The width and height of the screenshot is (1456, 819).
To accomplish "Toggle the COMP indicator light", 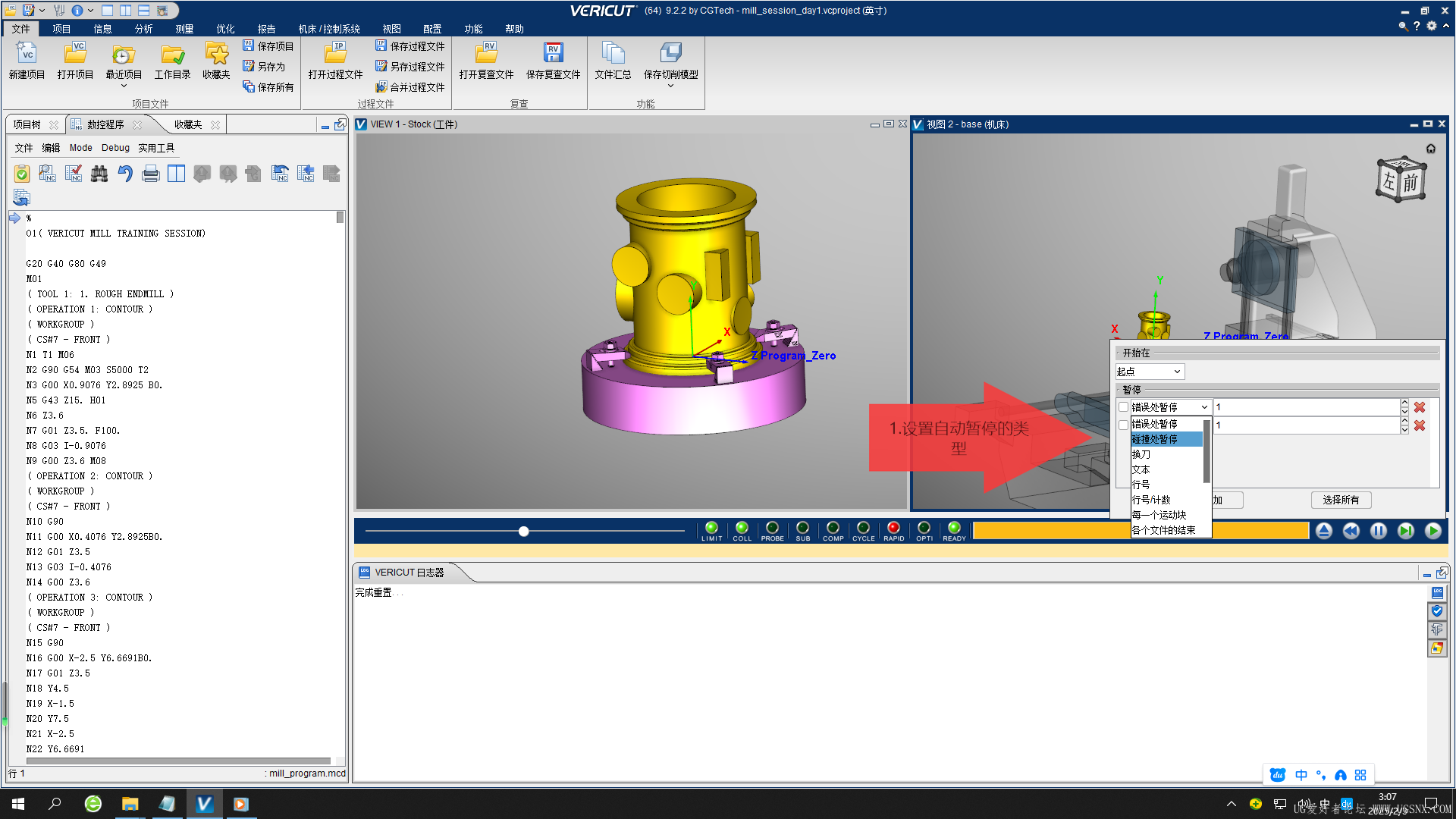I will [833, 530].
